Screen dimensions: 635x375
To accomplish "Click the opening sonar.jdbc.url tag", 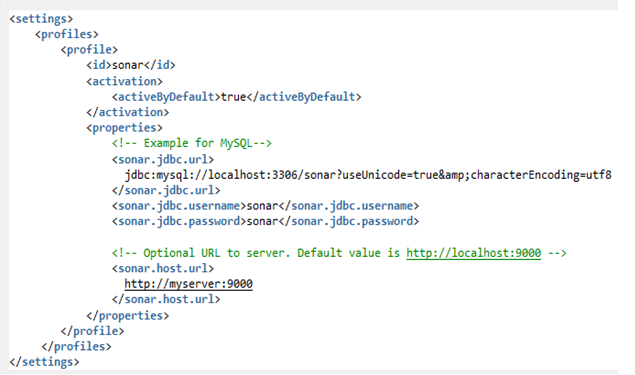I will (x=163, y=160).
